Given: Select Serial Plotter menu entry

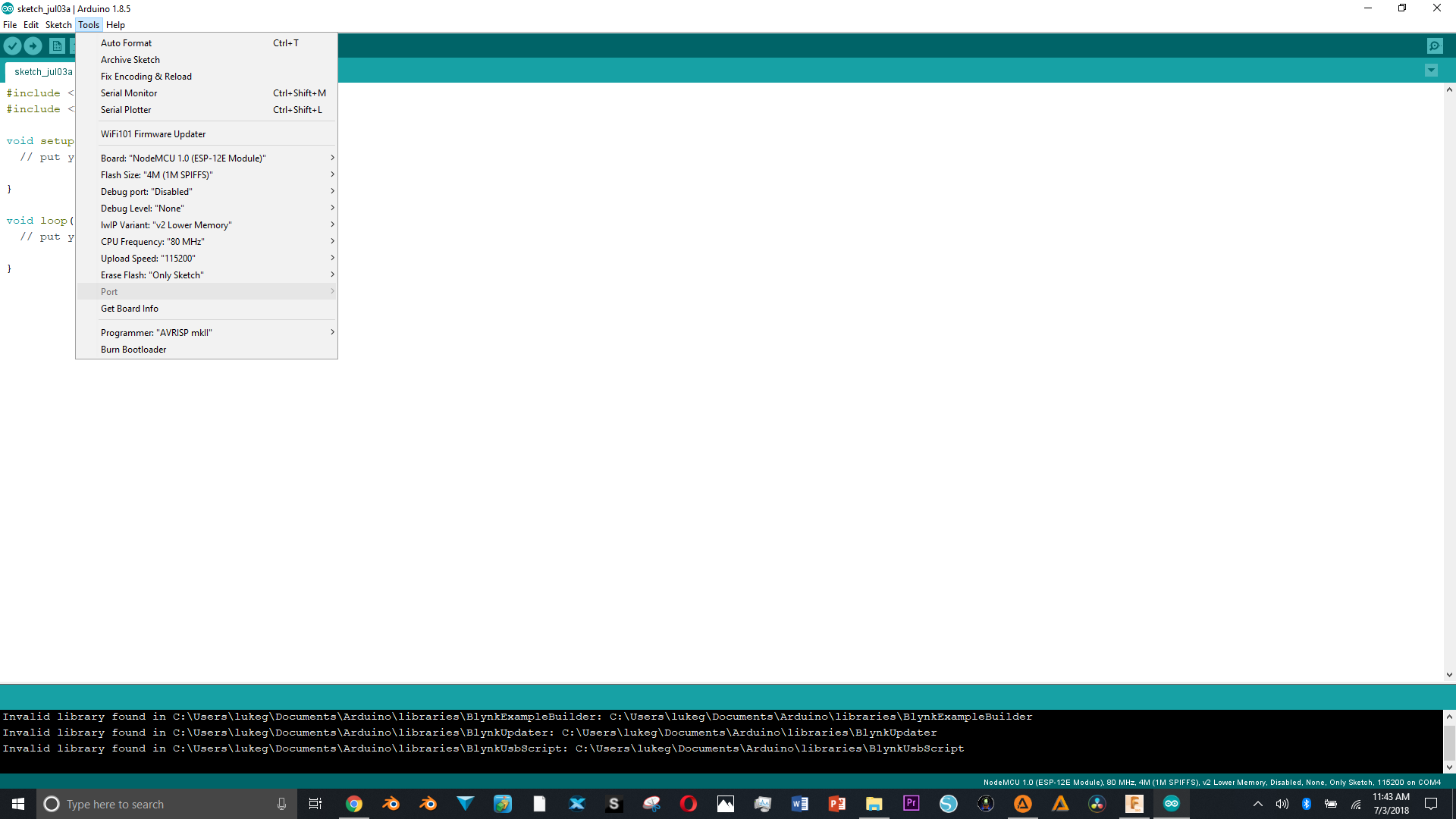Looking at the screenshot, I should tap(126, 110).
